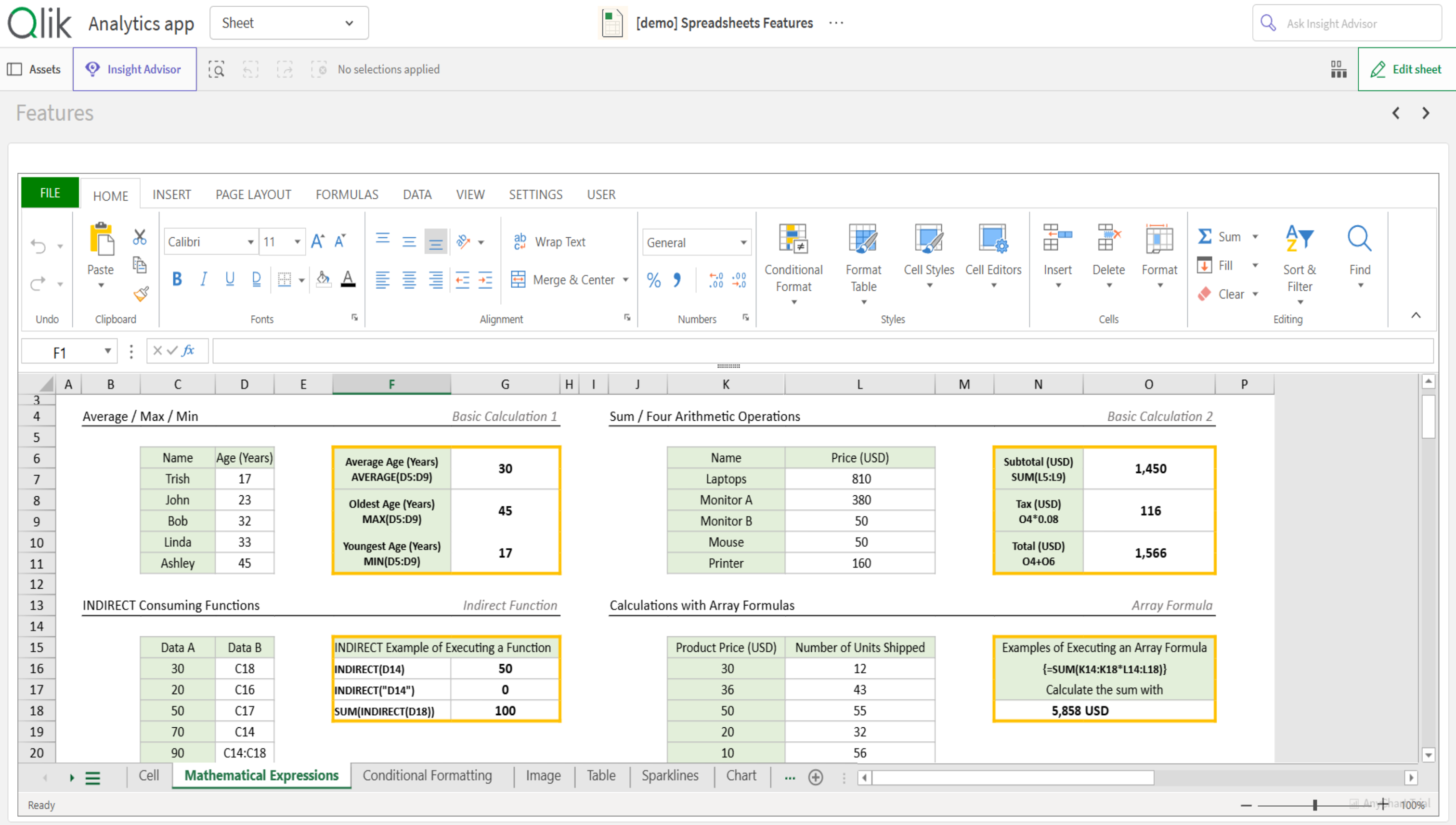Open smart search selections icon

pos(216,69)
